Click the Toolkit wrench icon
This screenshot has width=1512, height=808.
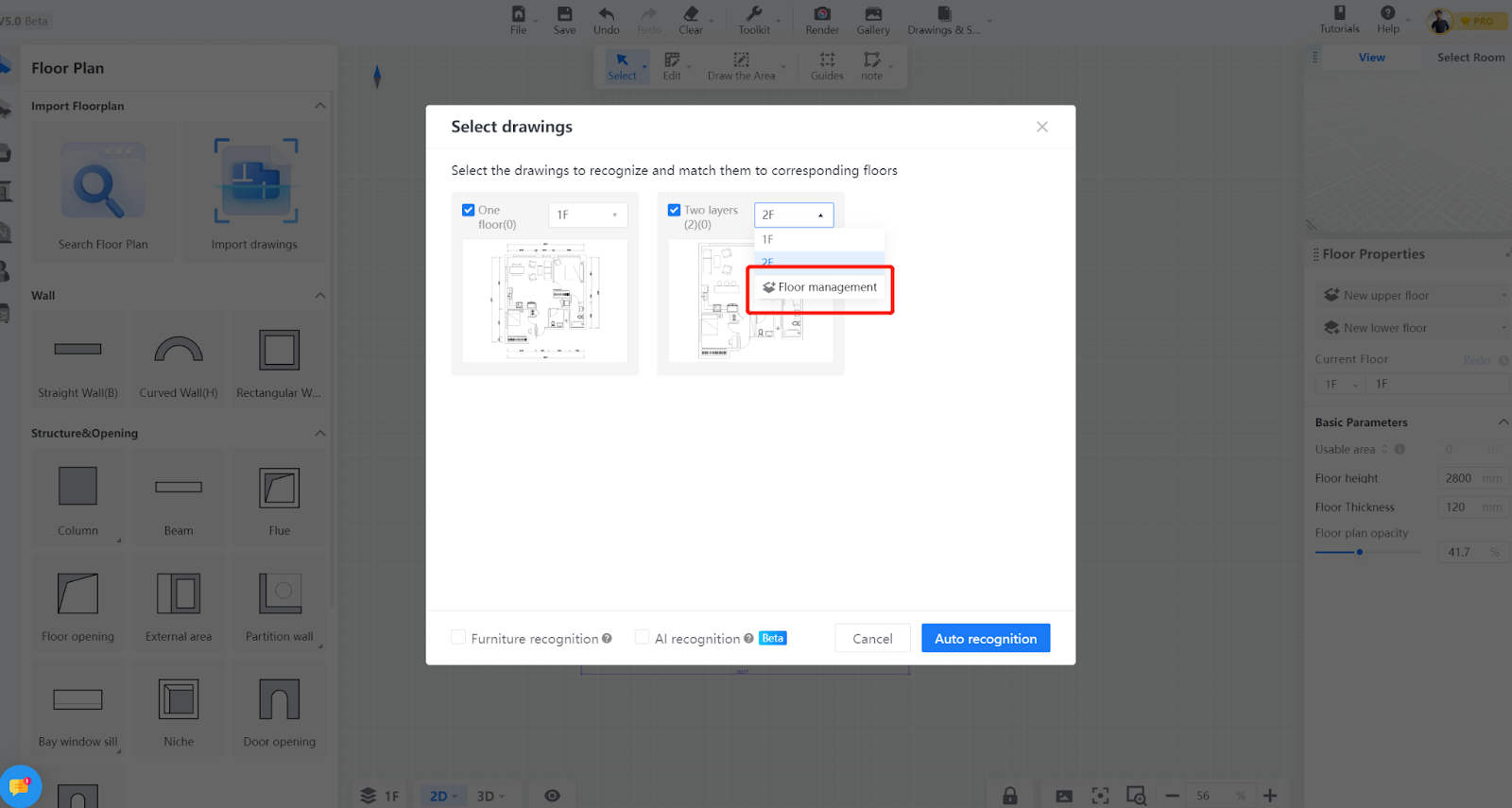753,14
